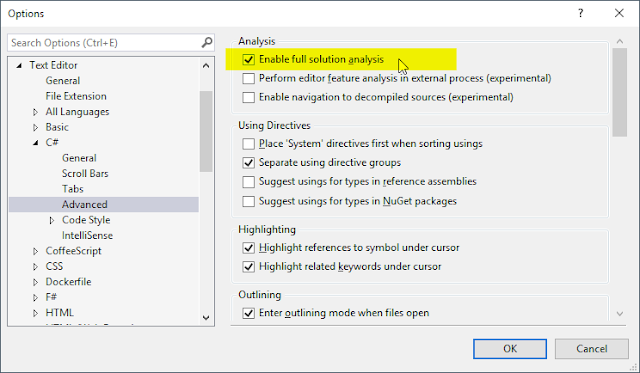The height and width of the screenshot is (373, 640).
Task: Enable navigation to decompiled sources checkbox
Action: (x=249, y=98)
